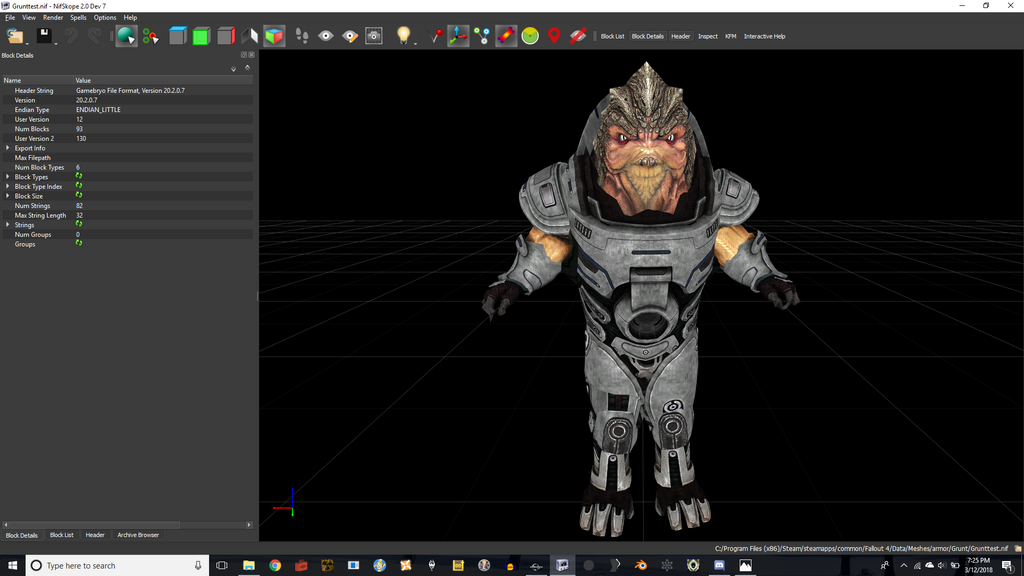The image size is (1024, 576).
Task: Expand the Block Type Index row
Action: click(8, 187)
